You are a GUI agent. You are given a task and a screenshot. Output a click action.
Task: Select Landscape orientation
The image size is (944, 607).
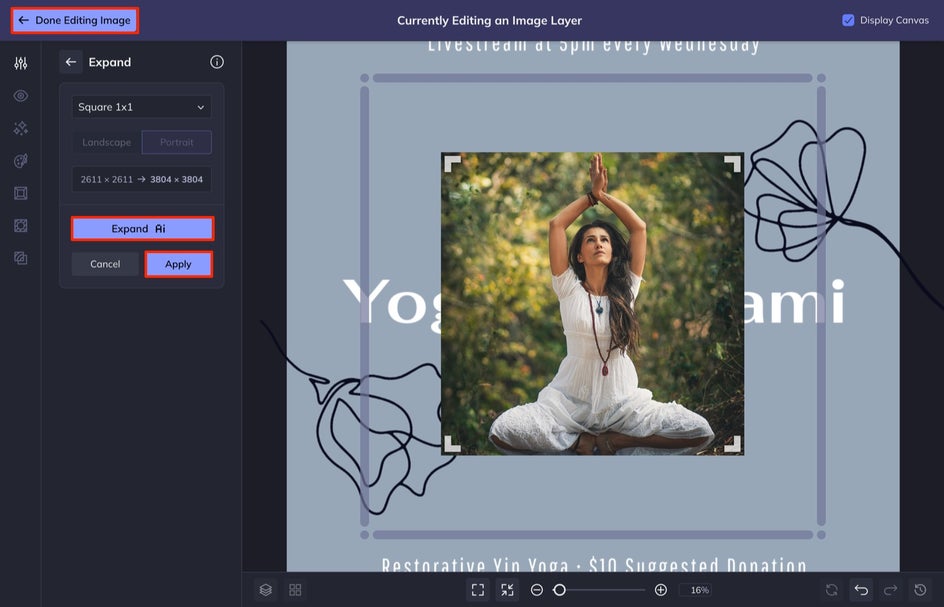click(x=107, y=143)
